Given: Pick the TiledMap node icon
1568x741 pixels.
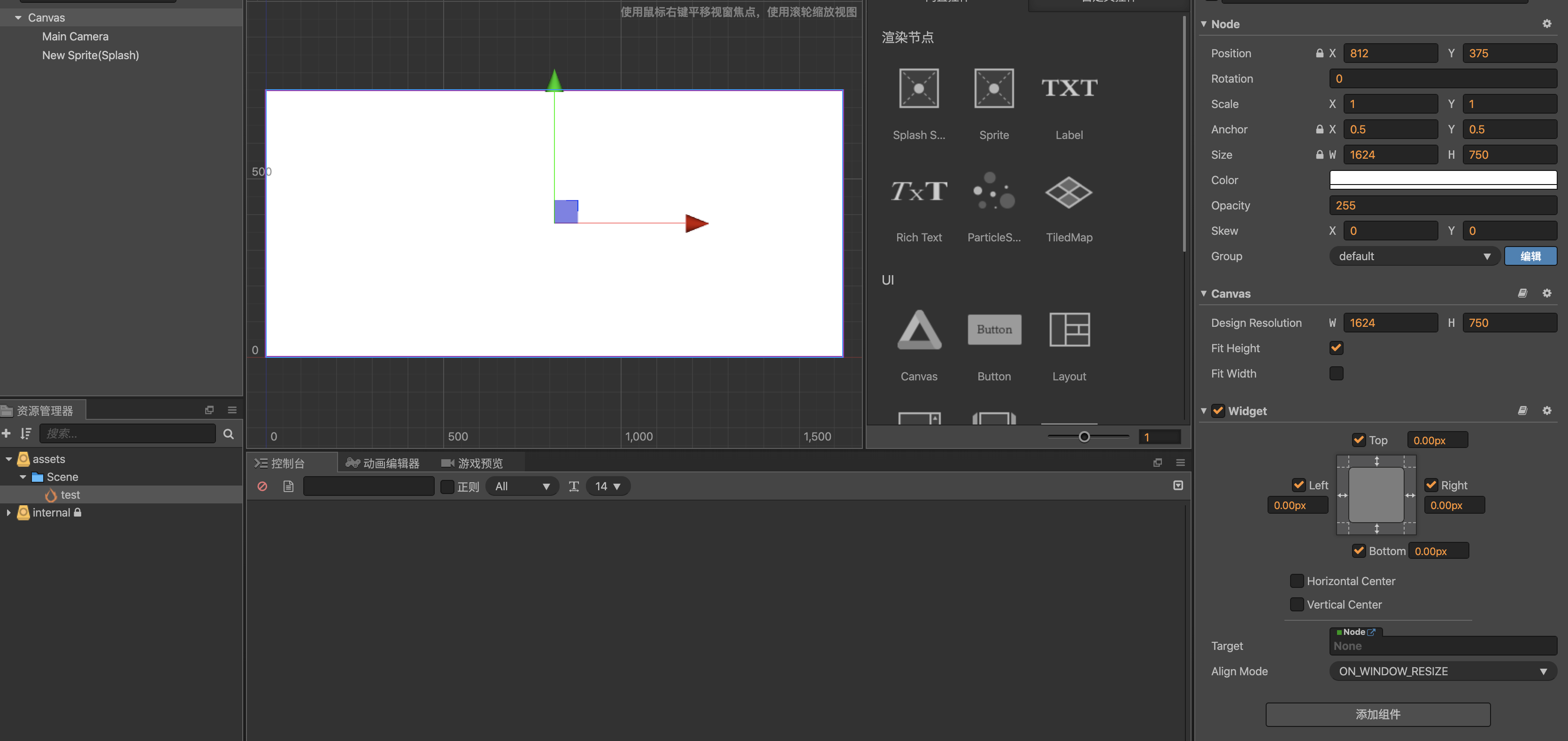Looking at the screenshot, I should point(1069,193).
